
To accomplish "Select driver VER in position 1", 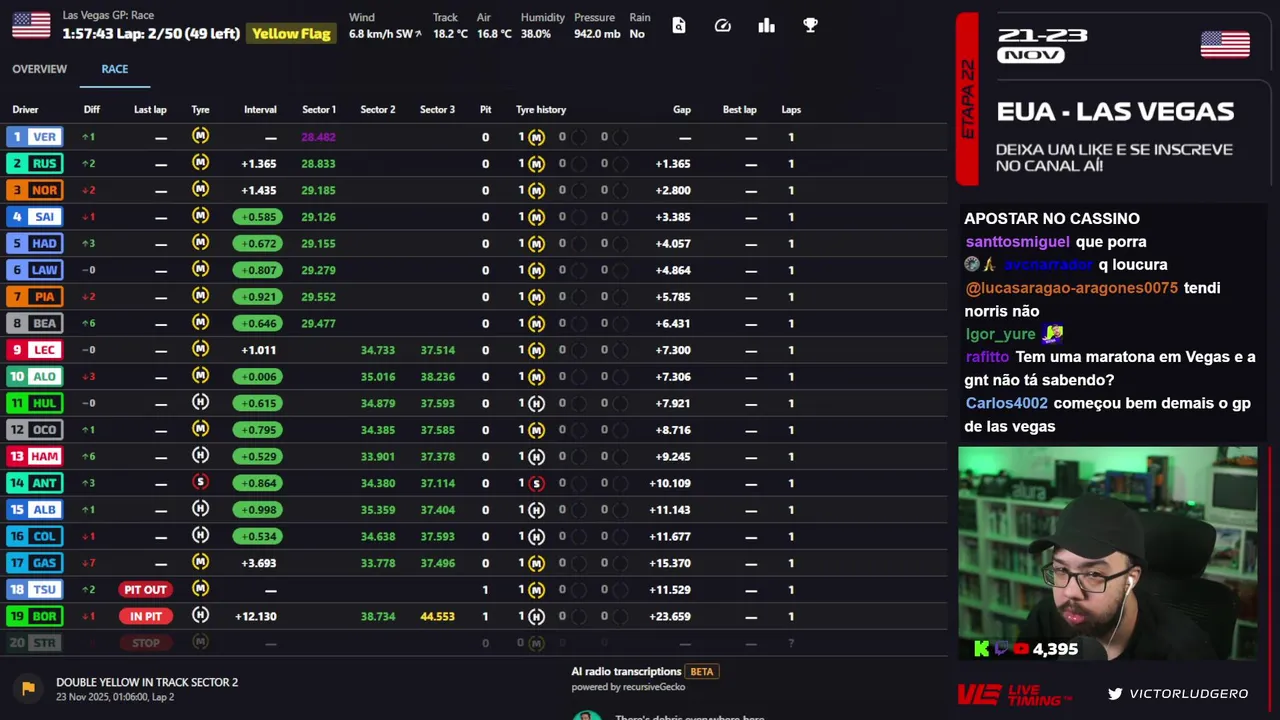I will click(x=34, y=137).
